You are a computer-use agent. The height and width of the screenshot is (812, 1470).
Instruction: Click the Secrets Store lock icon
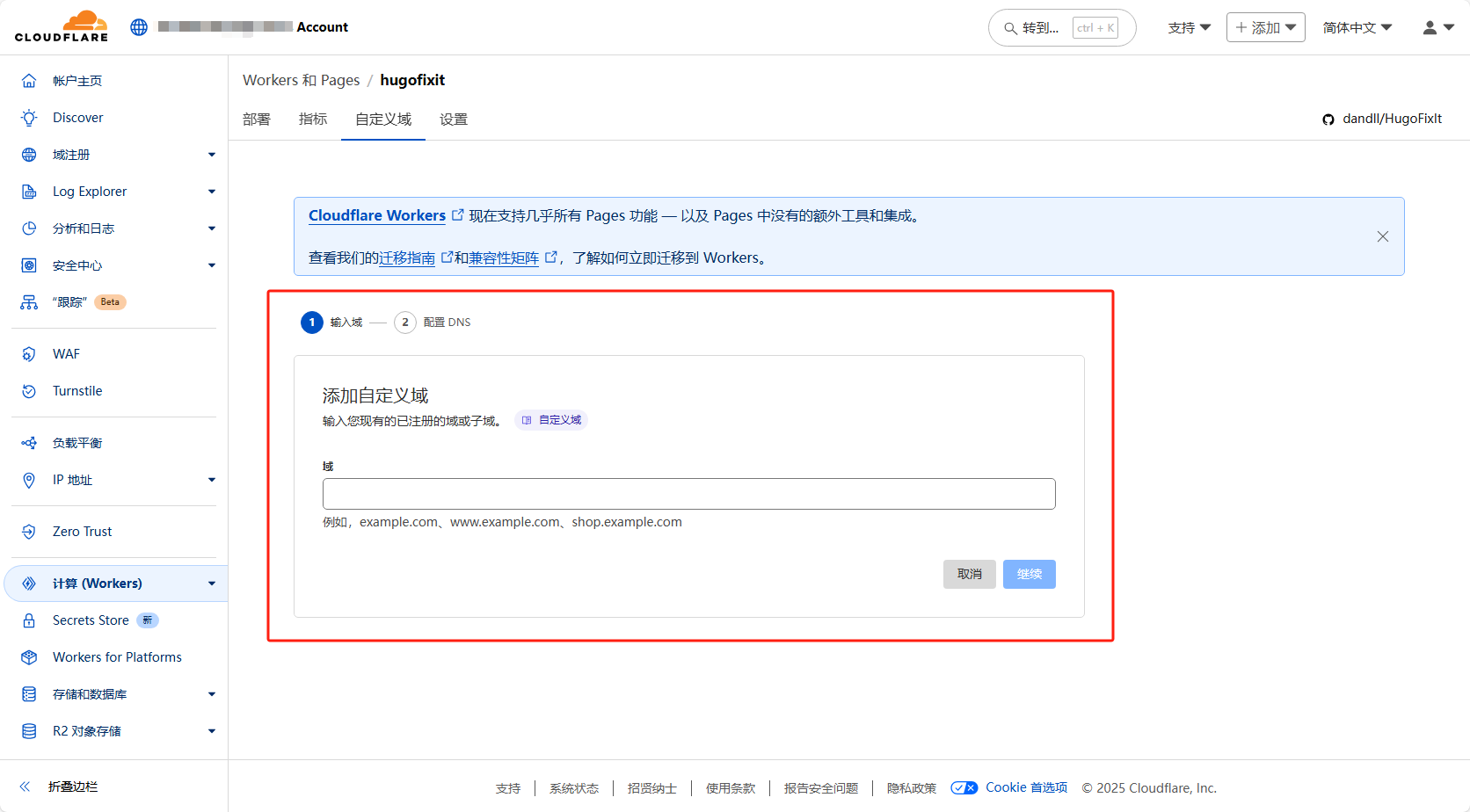(29, 620)
